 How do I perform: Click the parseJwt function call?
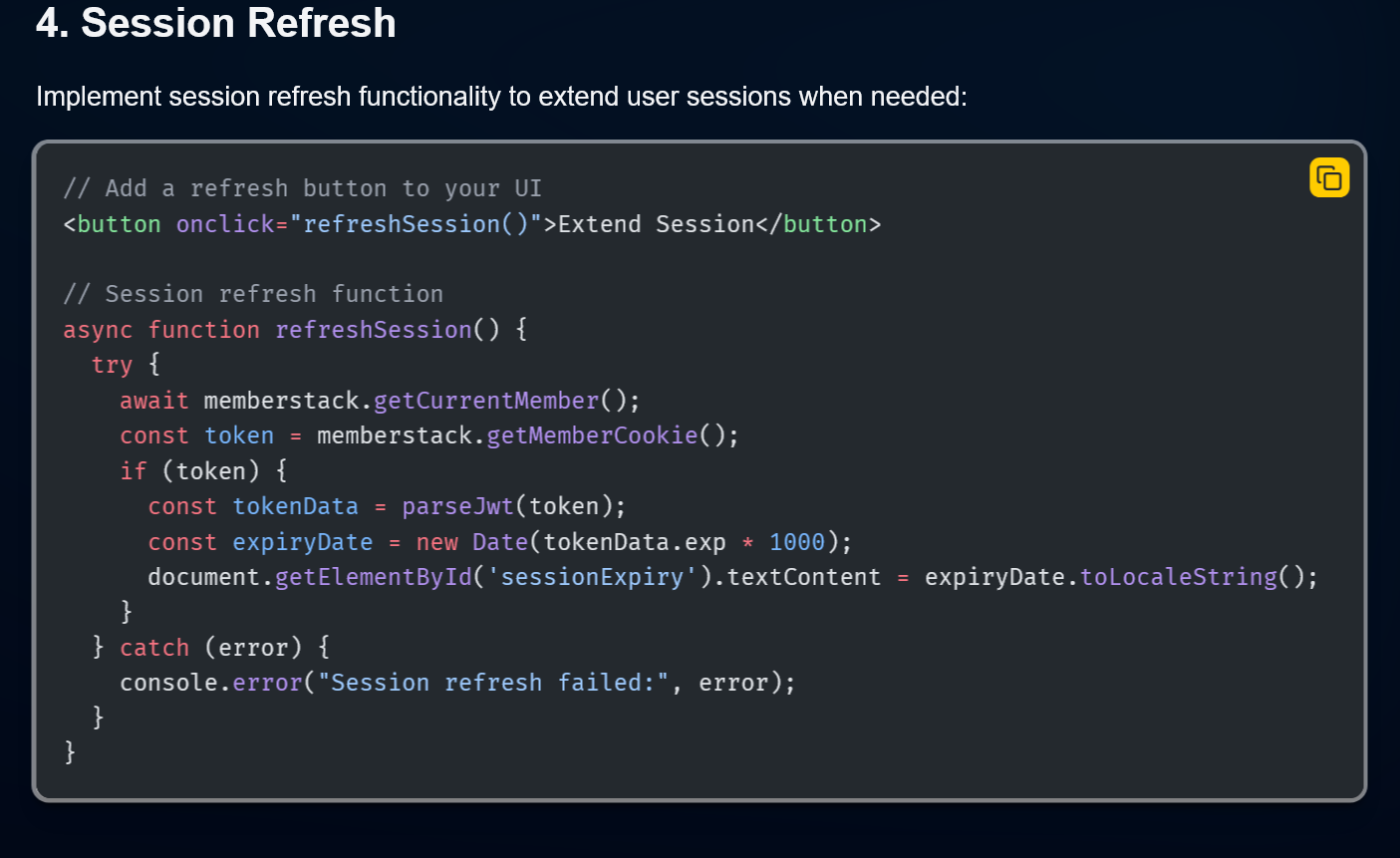coord(457,506)
